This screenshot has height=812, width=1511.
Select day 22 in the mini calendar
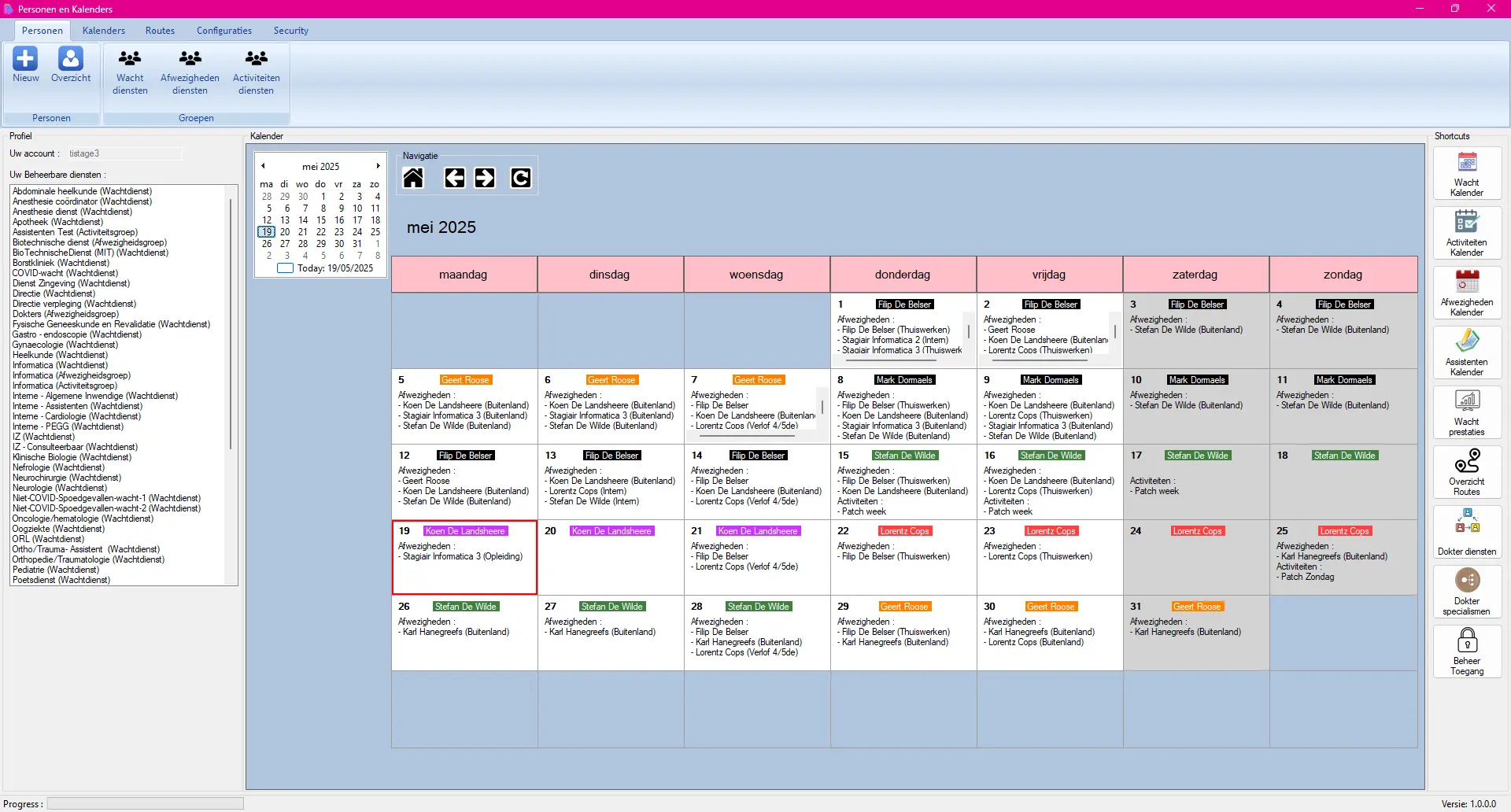(x=321, y=232)
